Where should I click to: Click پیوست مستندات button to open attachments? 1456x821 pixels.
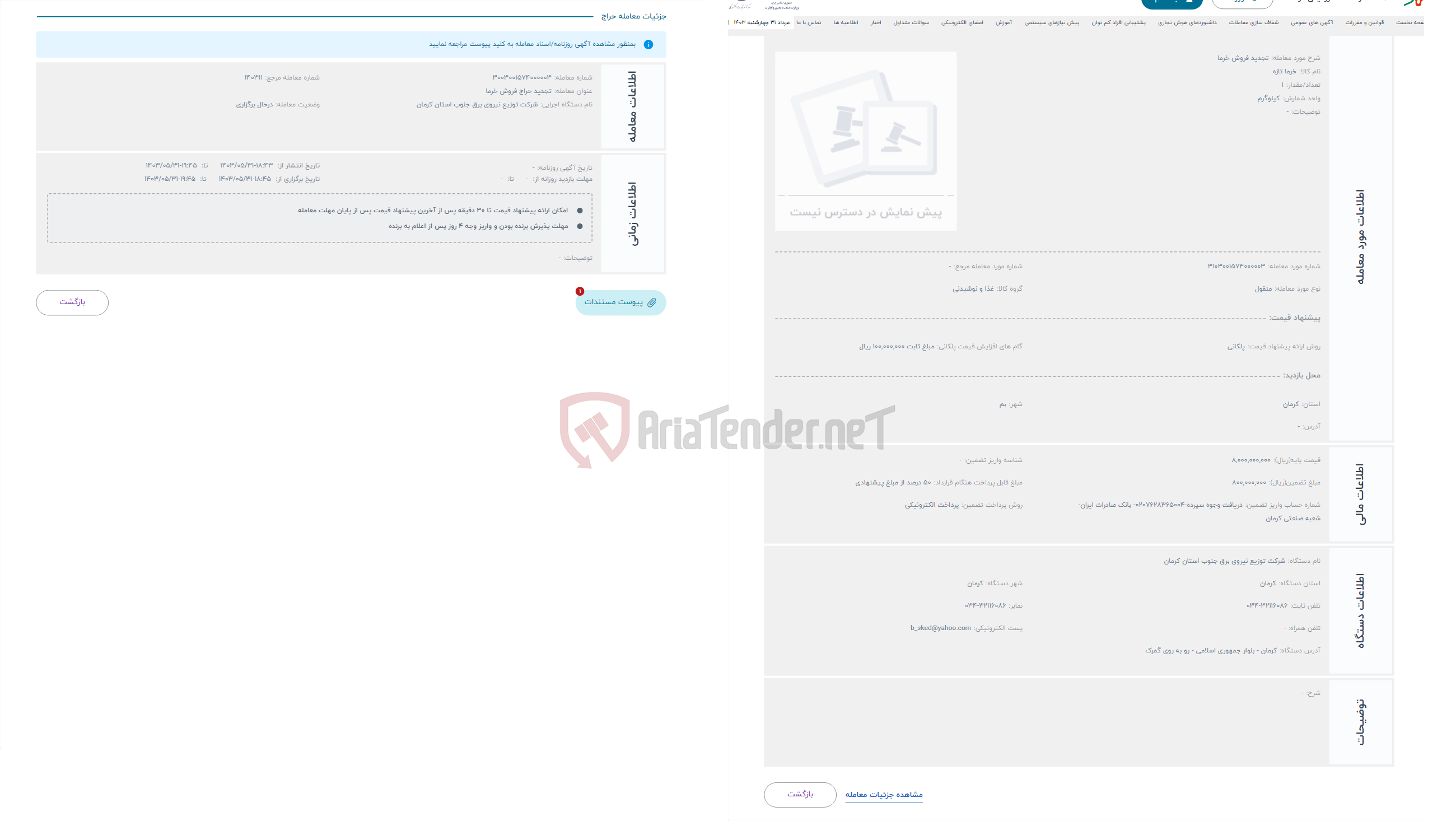(x=620, y=301)
